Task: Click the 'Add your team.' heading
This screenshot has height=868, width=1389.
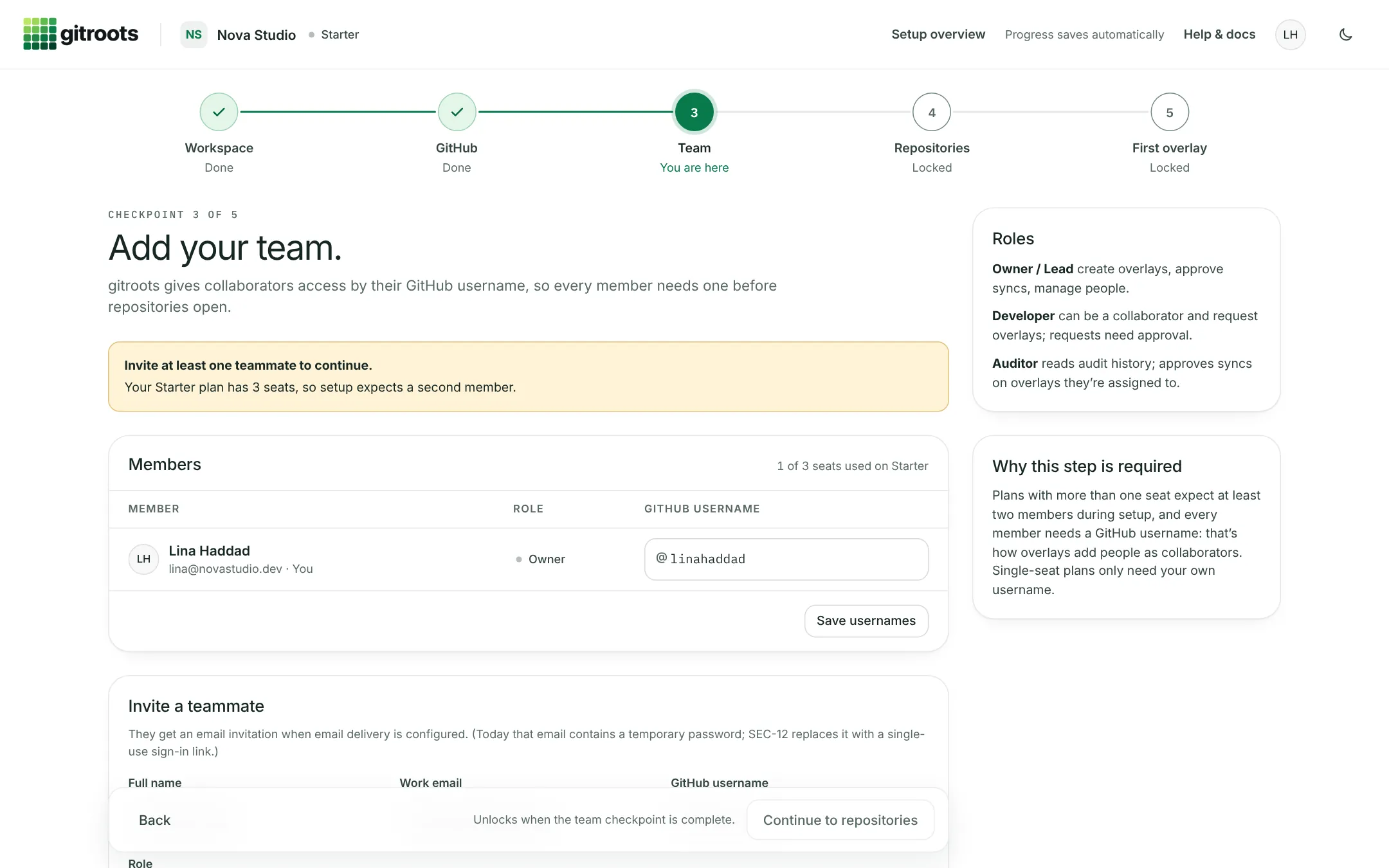Action: coord(225,248)
